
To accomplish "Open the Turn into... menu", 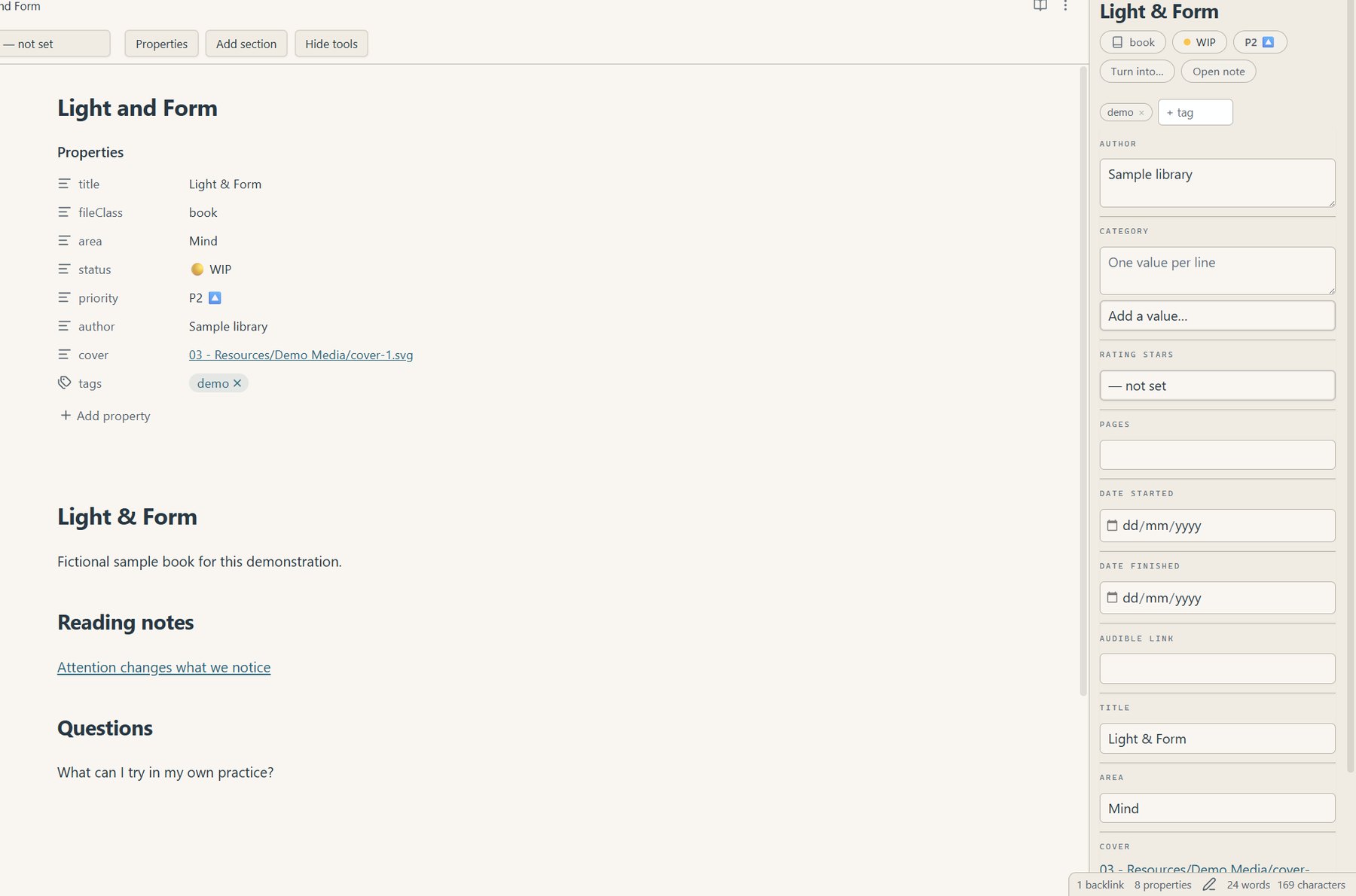I will click(1137, 72).
